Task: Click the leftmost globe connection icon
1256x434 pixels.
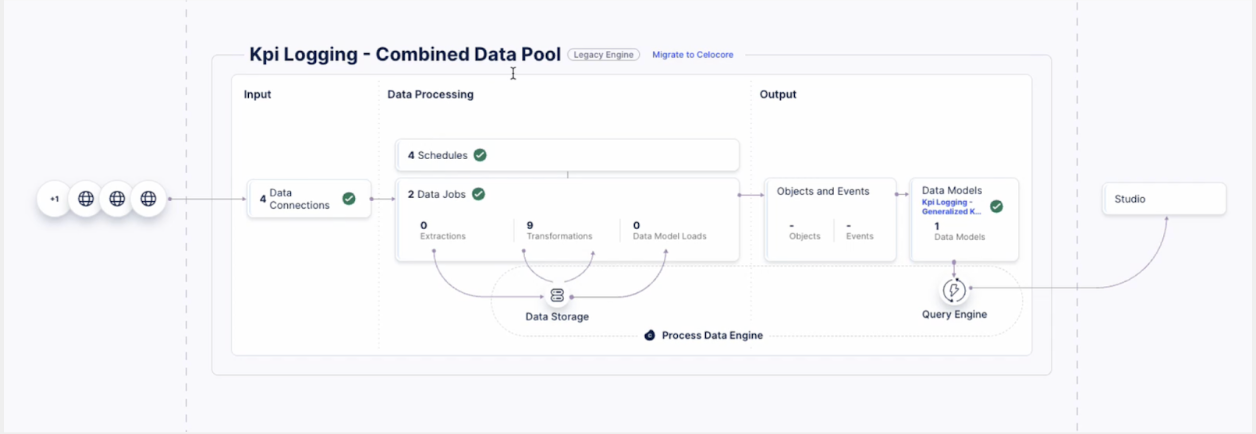Action: coord(86,199)
